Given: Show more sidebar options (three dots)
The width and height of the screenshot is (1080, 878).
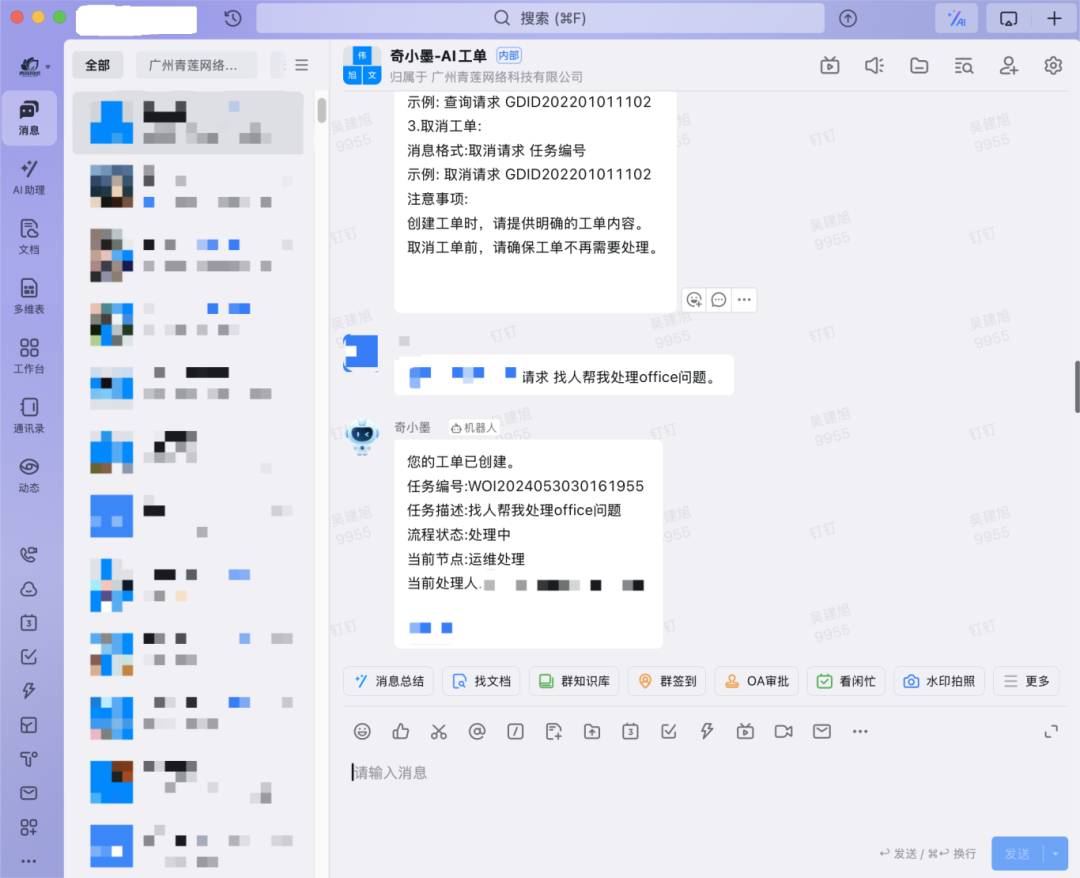Looking at the screenshot, I should pos(29,861).
